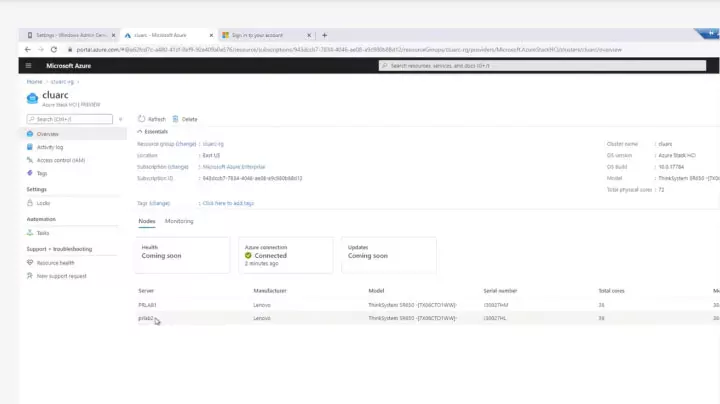This screenshot has width=720, height=404.
Task: Click subscription ID value text
Action: [x=253, y=179]
